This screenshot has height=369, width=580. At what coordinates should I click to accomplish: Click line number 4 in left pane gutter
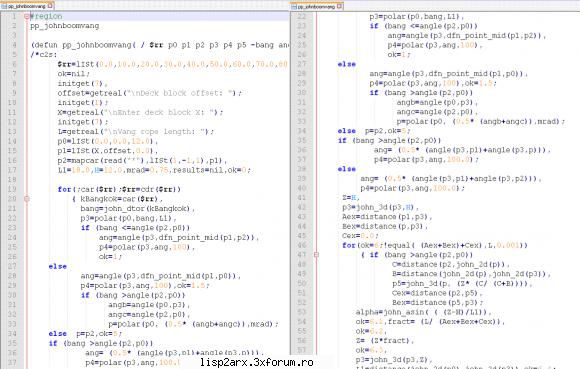(14, 45)
